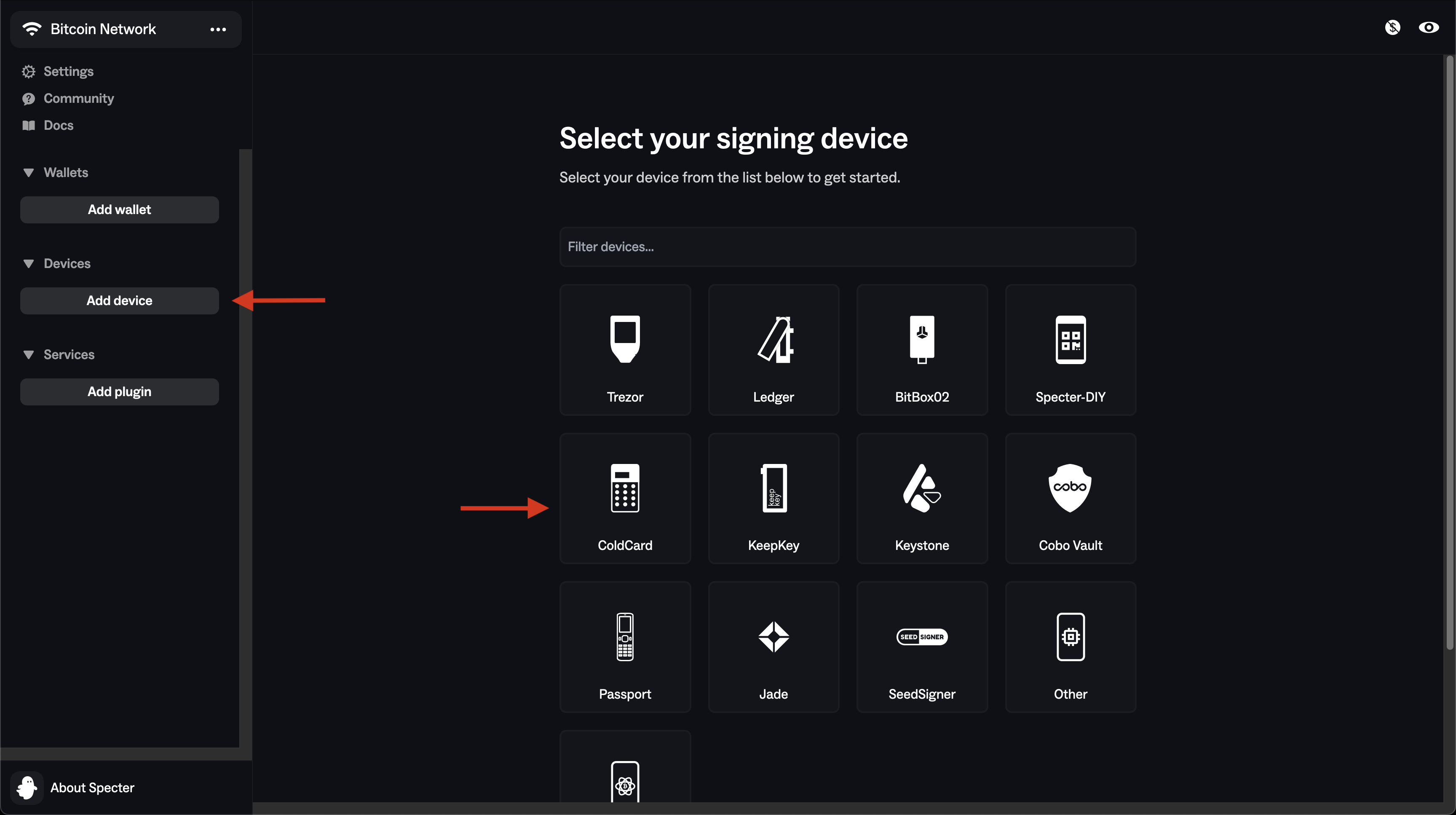
Task: Click the Add wallet button
Action: [119, 210]
